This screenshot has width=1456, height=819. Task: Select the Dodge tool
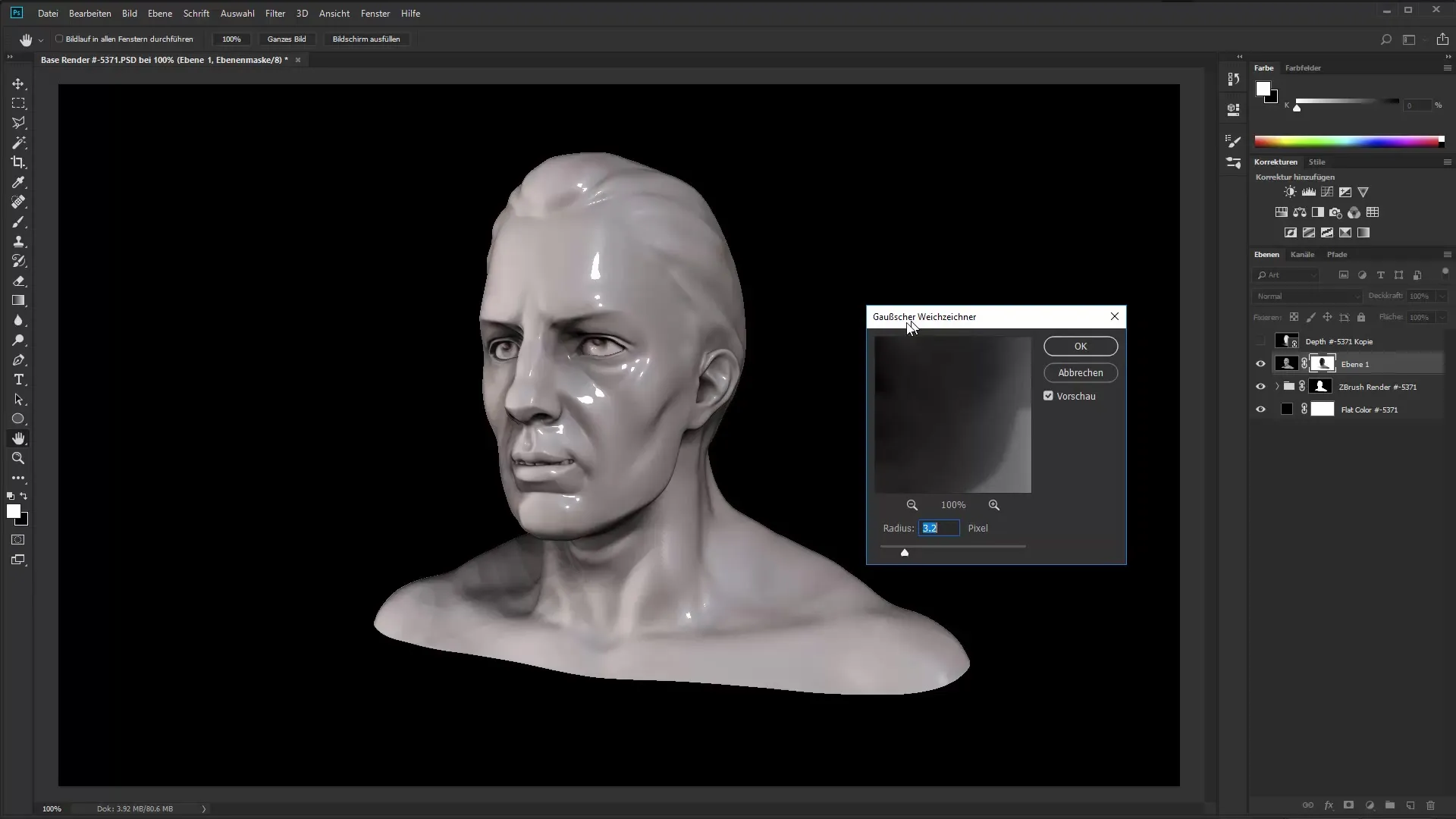[x=18, y=340]
